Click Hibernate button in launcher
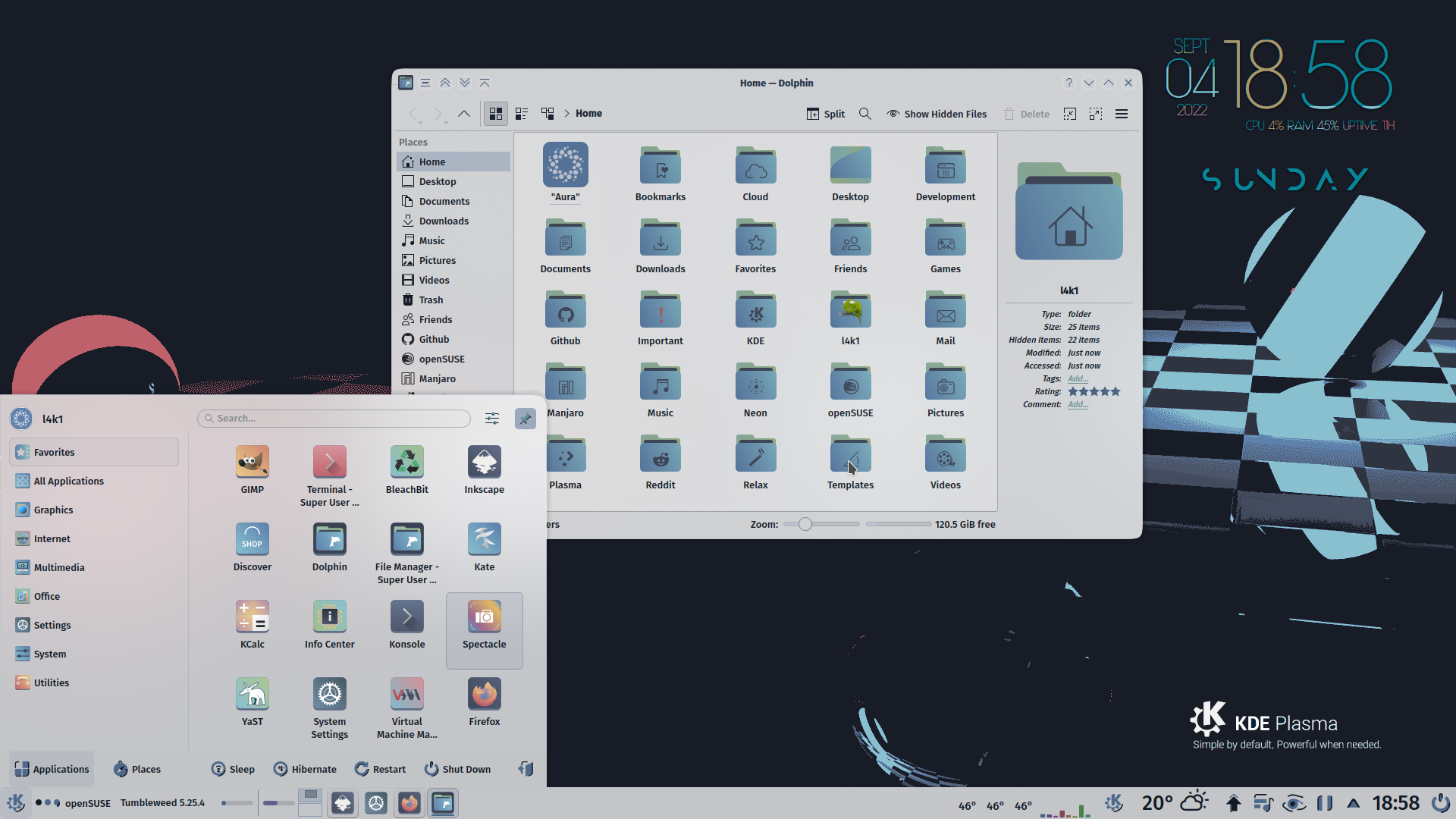 pyautogui.click(x=305, y=769)
